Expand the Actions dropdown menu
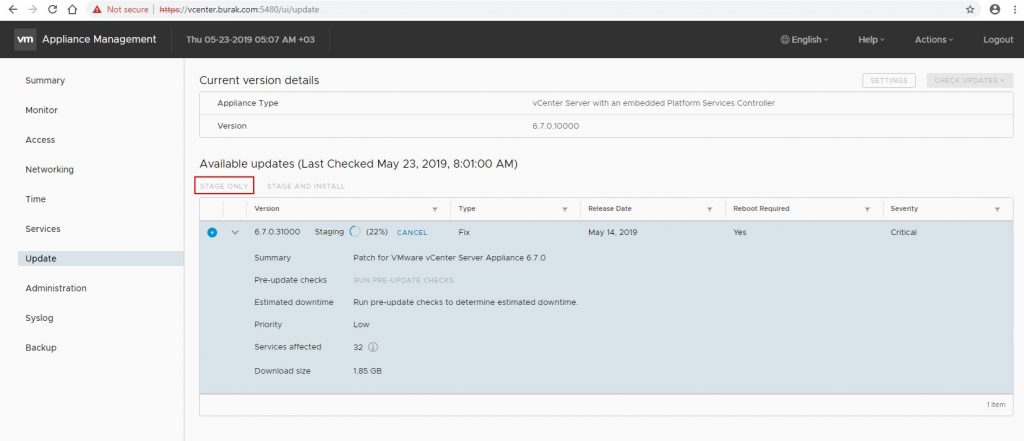 pos(934,40)
